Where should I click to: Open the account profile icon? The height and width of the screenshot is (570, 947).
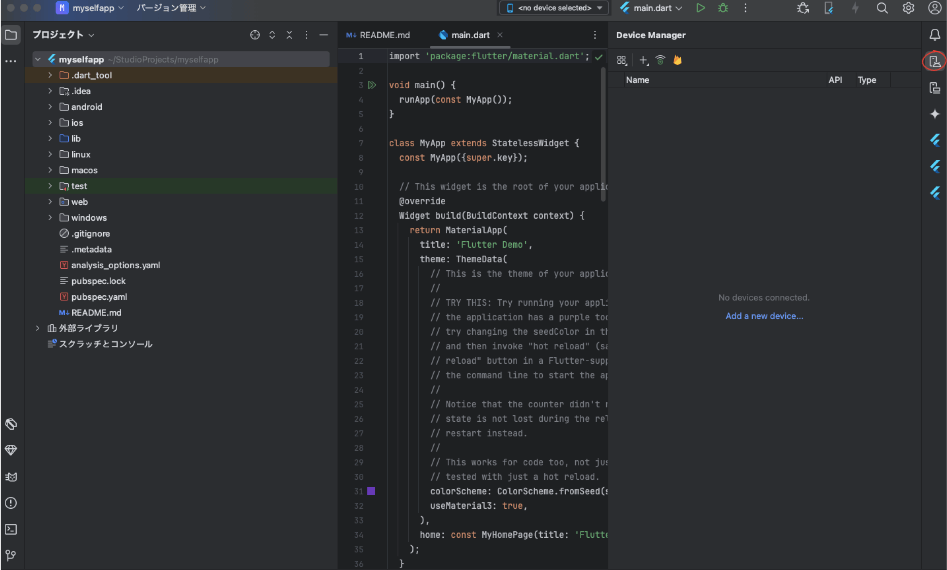click(x=934, y=8)
